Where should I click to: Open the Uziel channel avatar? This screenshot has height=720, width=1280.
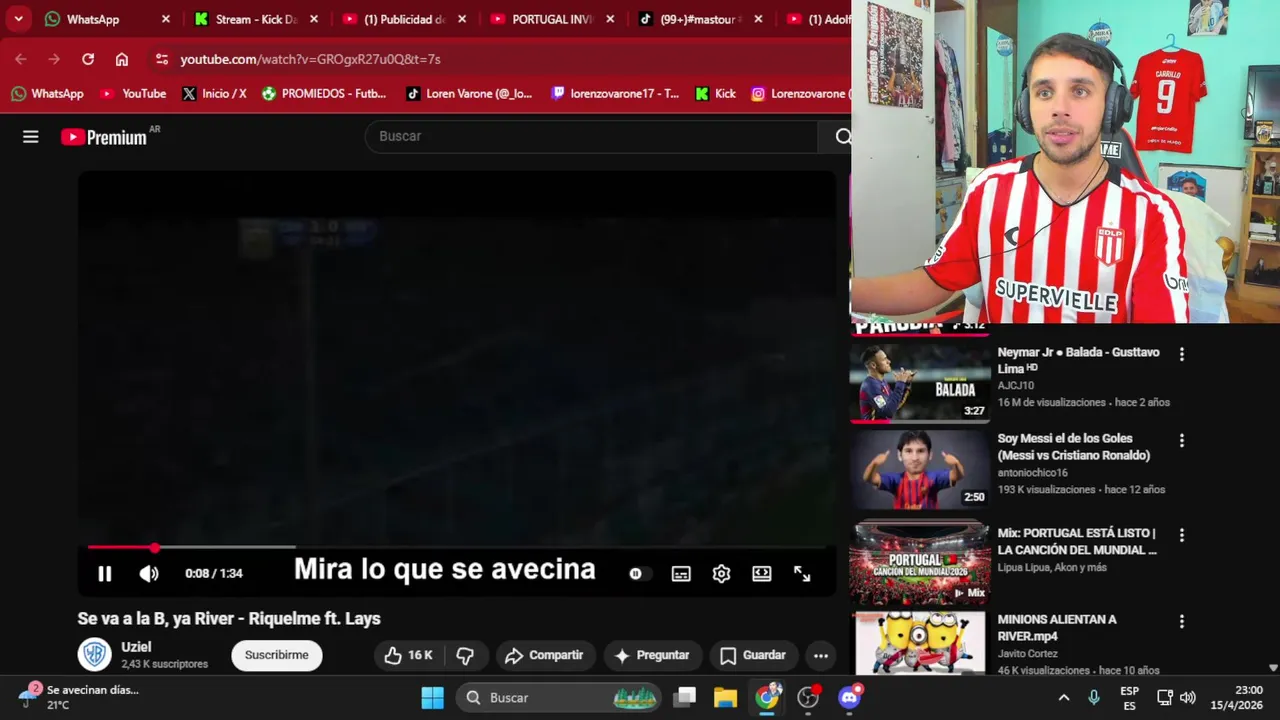click(95, 654)
